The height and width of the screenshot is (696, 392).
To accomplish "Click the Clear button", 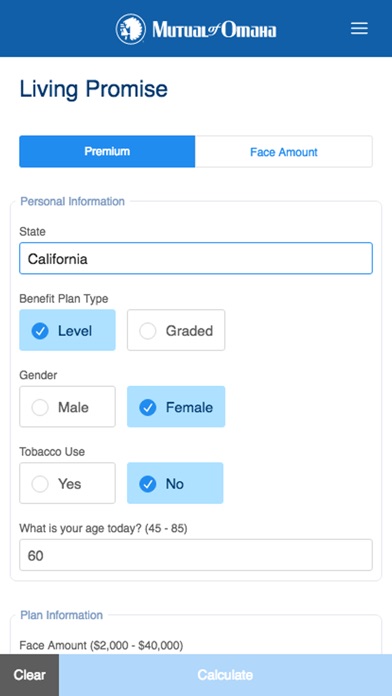I will (x=29, y=675).
